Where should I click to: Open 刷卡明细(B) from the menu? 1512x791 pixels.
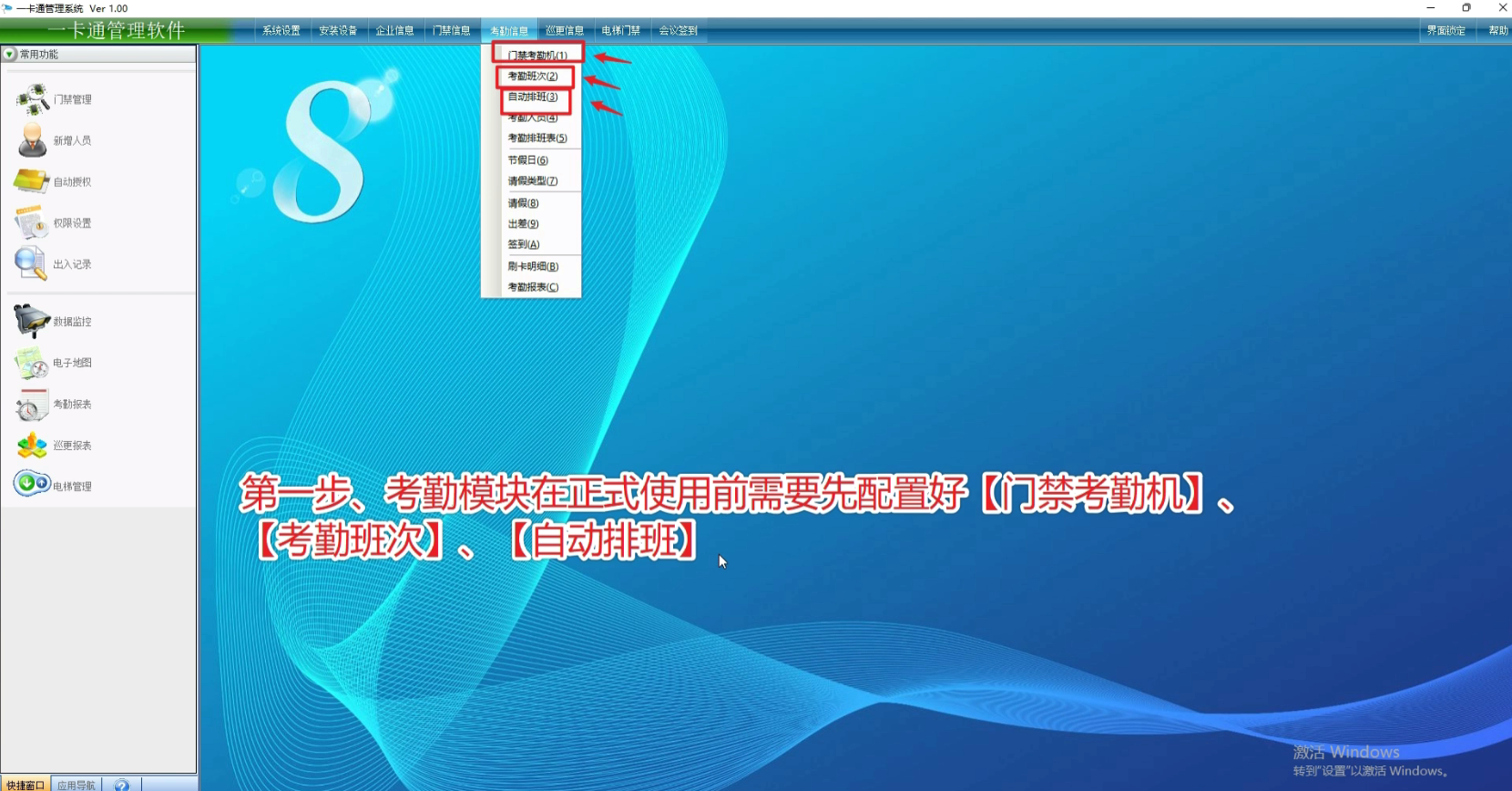tap(533, 266)
